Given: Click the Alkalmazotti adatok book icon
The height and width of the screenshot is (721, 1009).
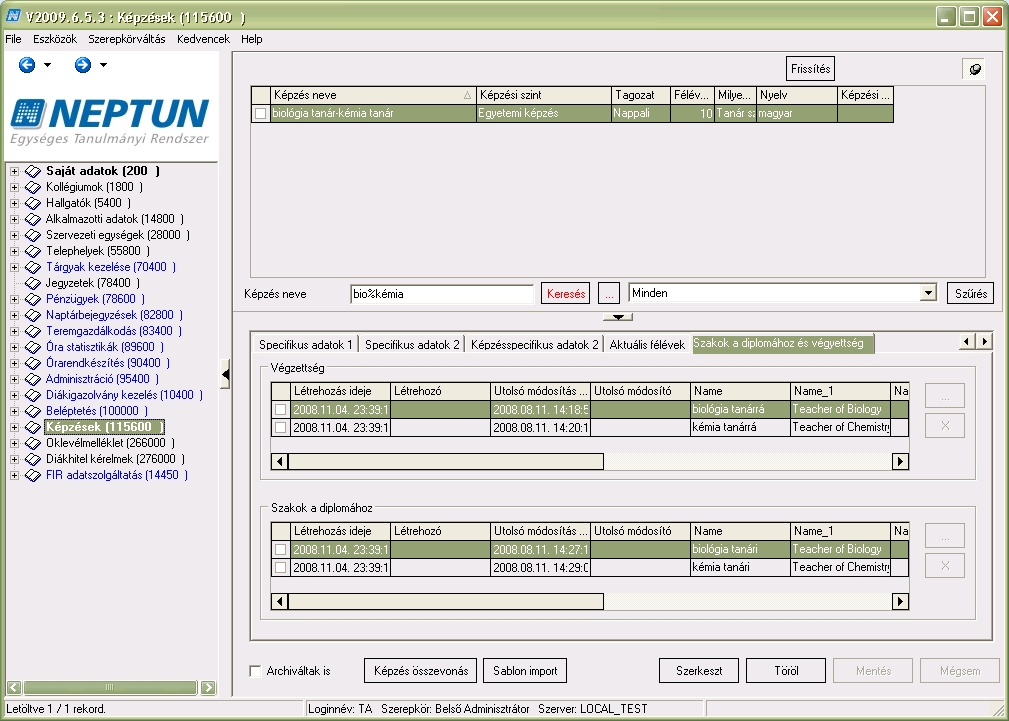Looking at the screenshot, I should (x=33, y=220).
